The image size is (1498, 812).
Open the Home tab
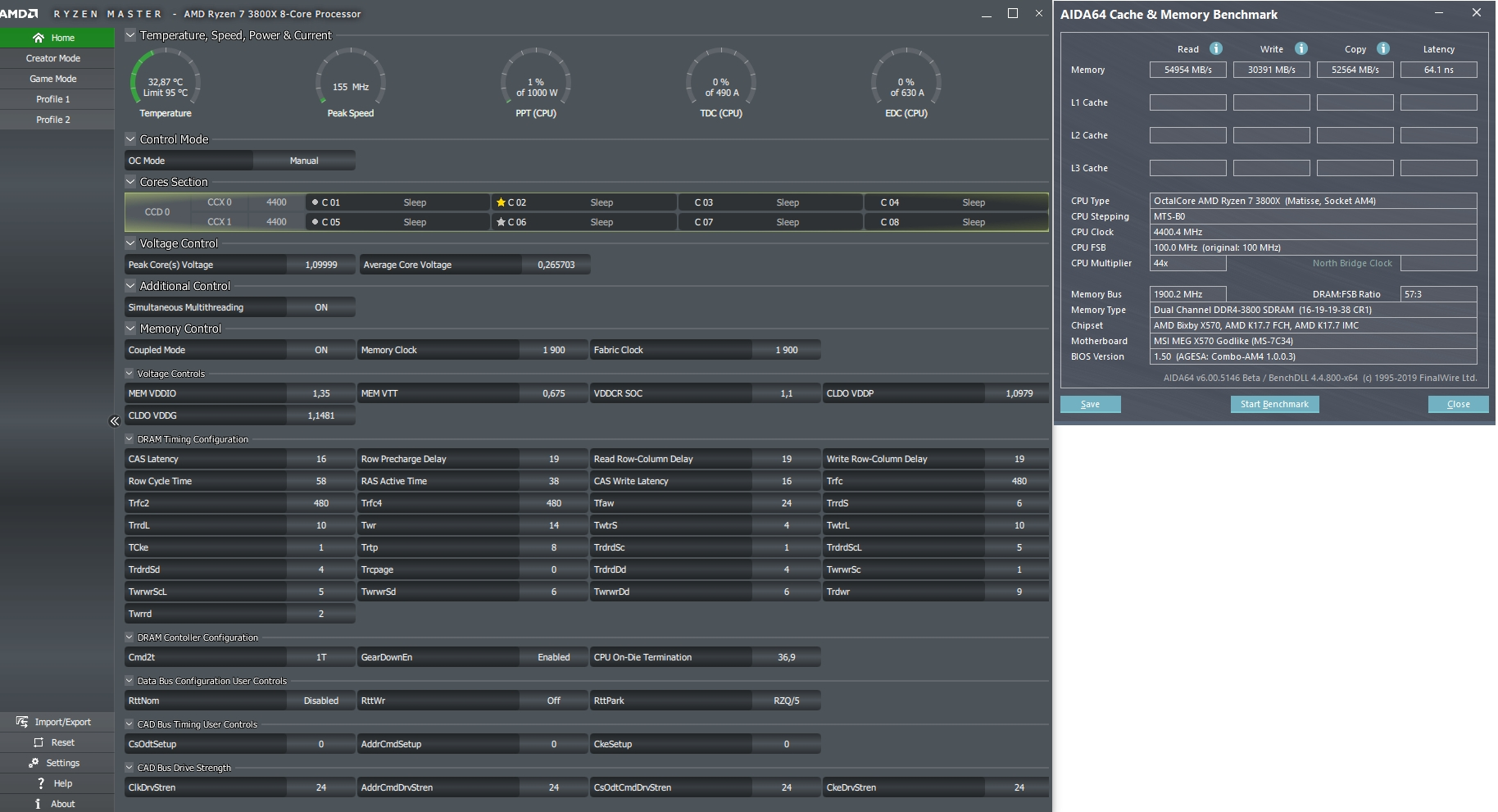pos(57,38)
